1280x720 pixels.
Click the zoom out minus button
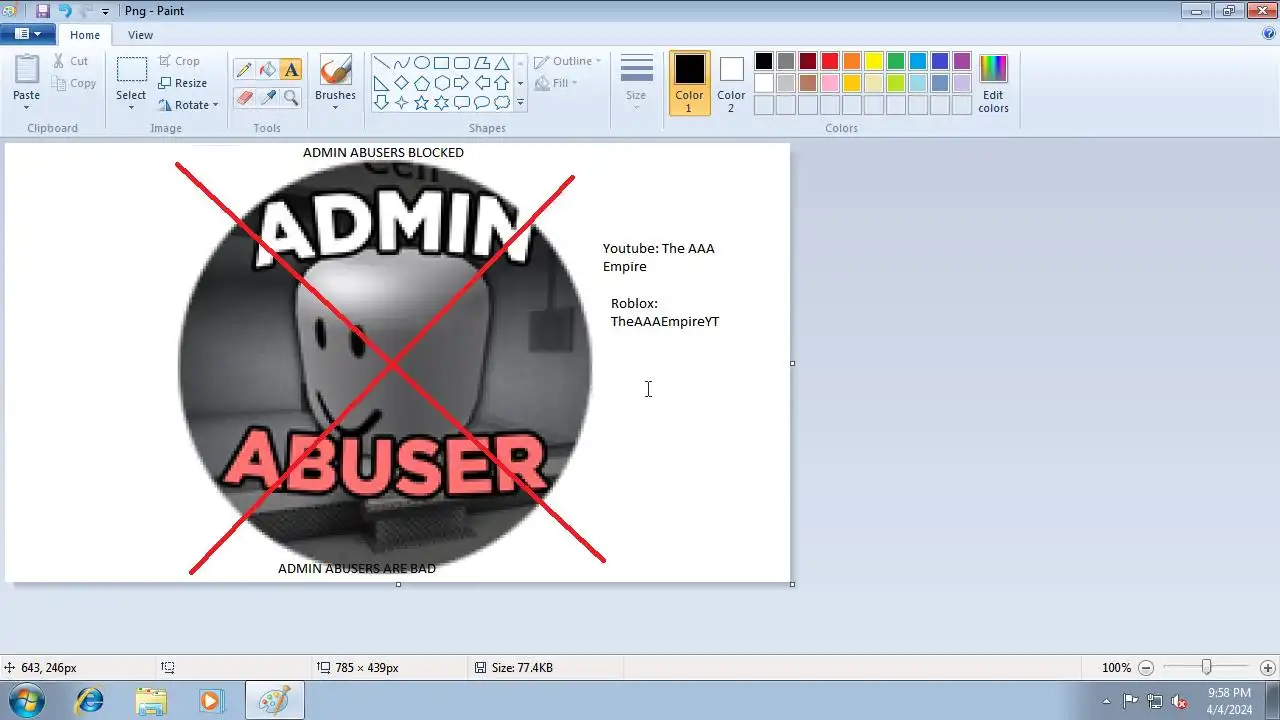(1146, 667)
